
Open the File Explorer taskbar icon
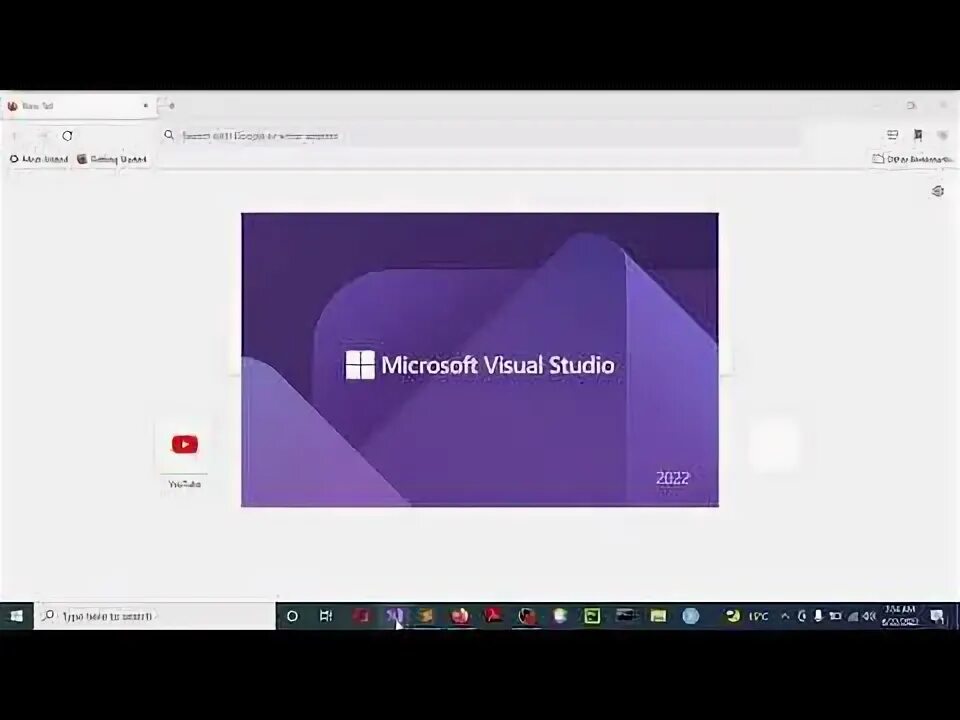pos(658,616)
